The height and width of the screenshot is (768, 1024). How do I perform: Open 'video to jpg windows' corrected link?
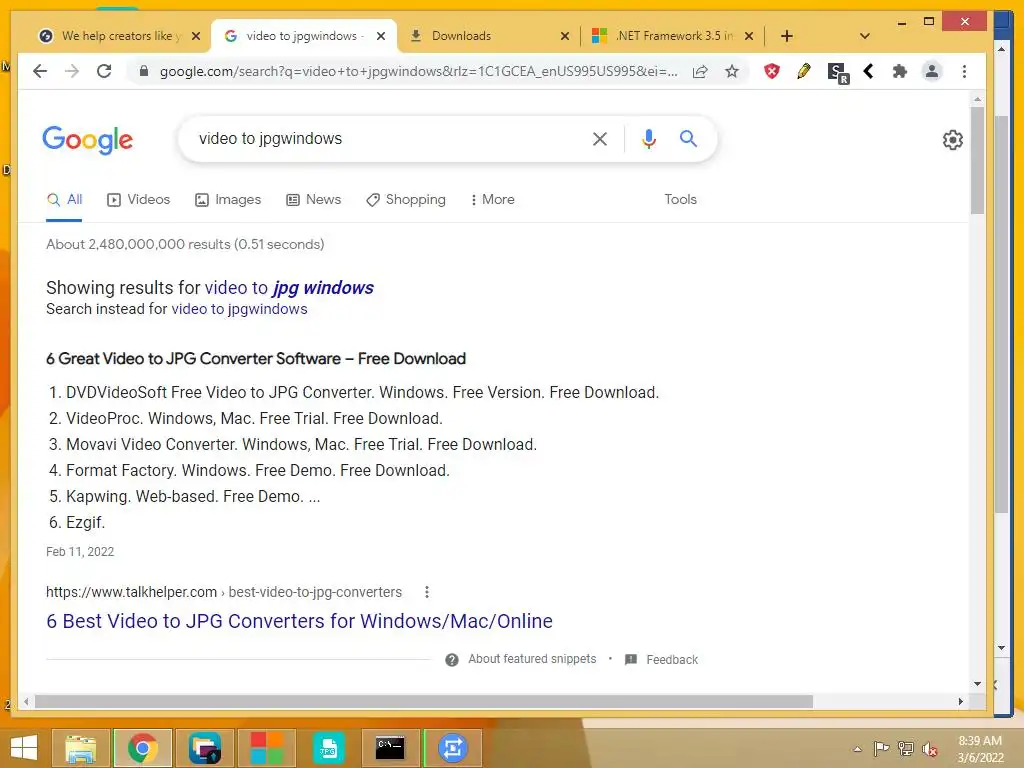tap(289, 287)
